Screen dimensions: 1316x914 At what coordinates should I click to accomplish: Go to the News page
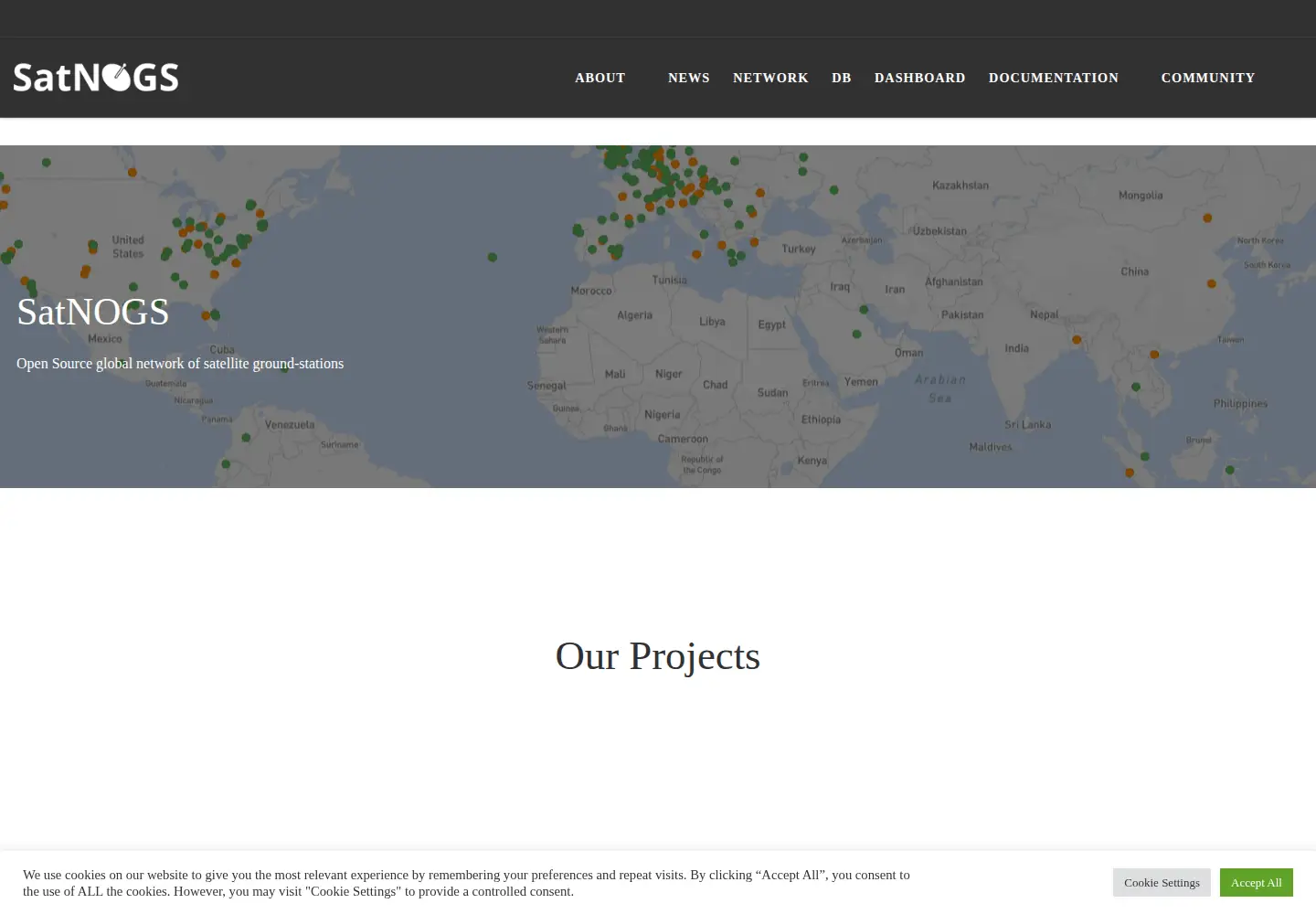689,78
